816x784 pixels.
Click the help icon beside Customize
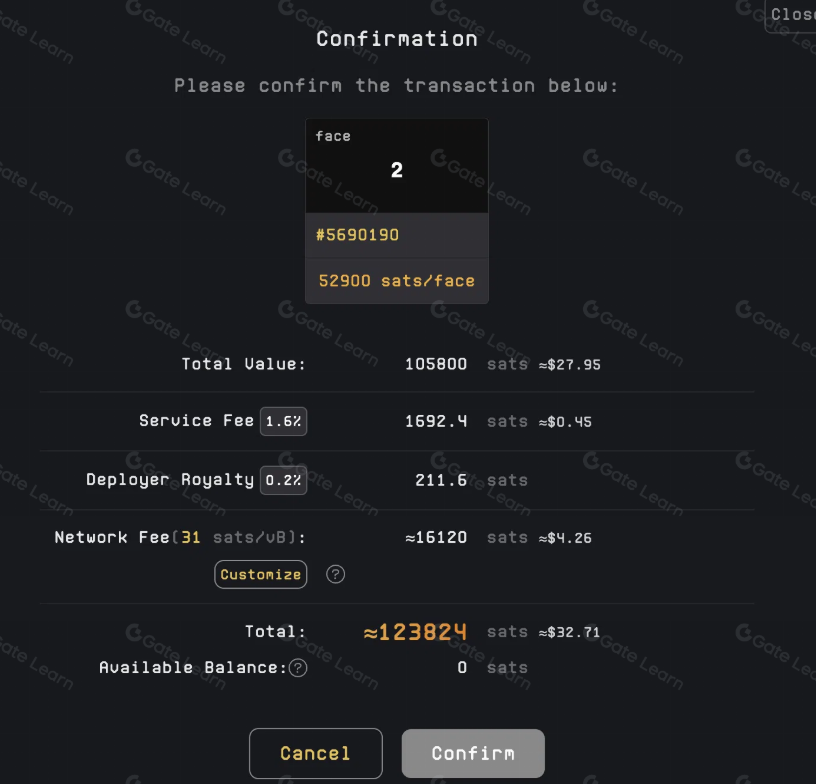(336, 574)
